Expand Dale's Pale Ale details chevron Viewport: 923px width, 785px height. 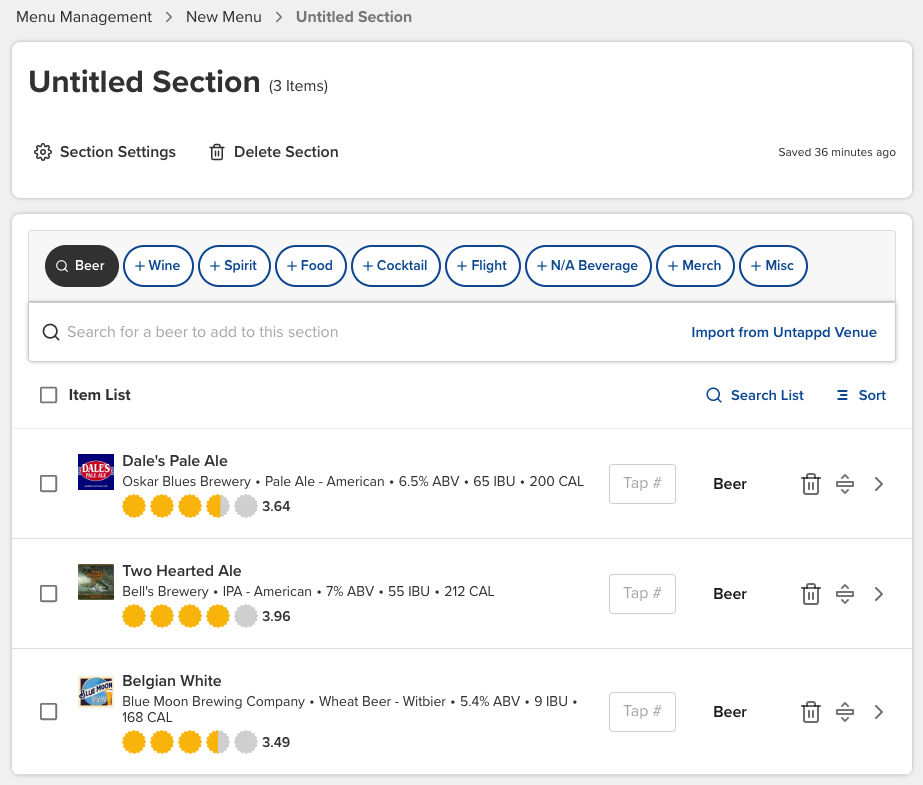pos(879,484)
